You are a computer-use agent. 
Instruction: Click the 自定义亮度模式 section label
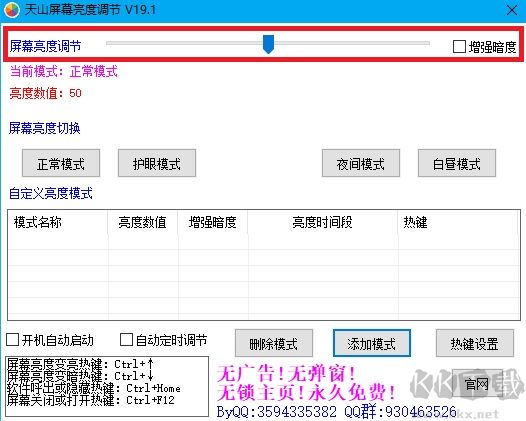(51, 194)
